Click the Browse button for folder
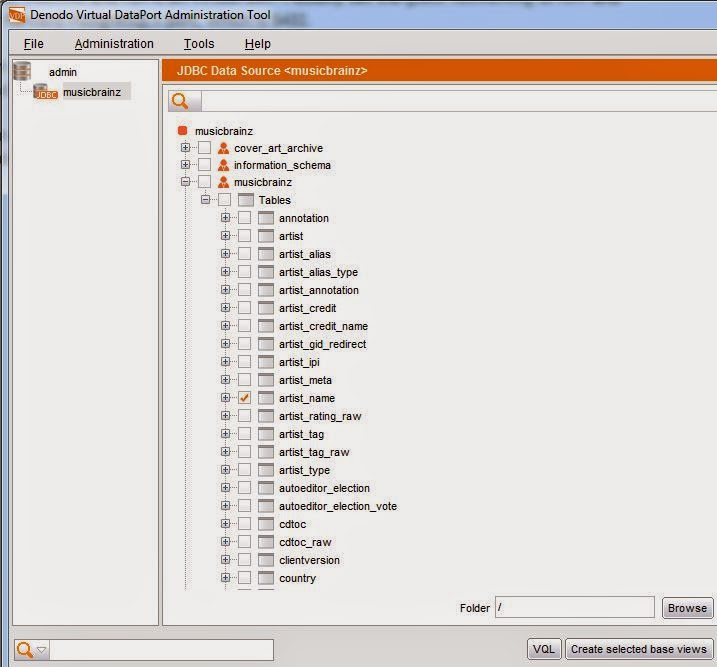 coord(687,608)
